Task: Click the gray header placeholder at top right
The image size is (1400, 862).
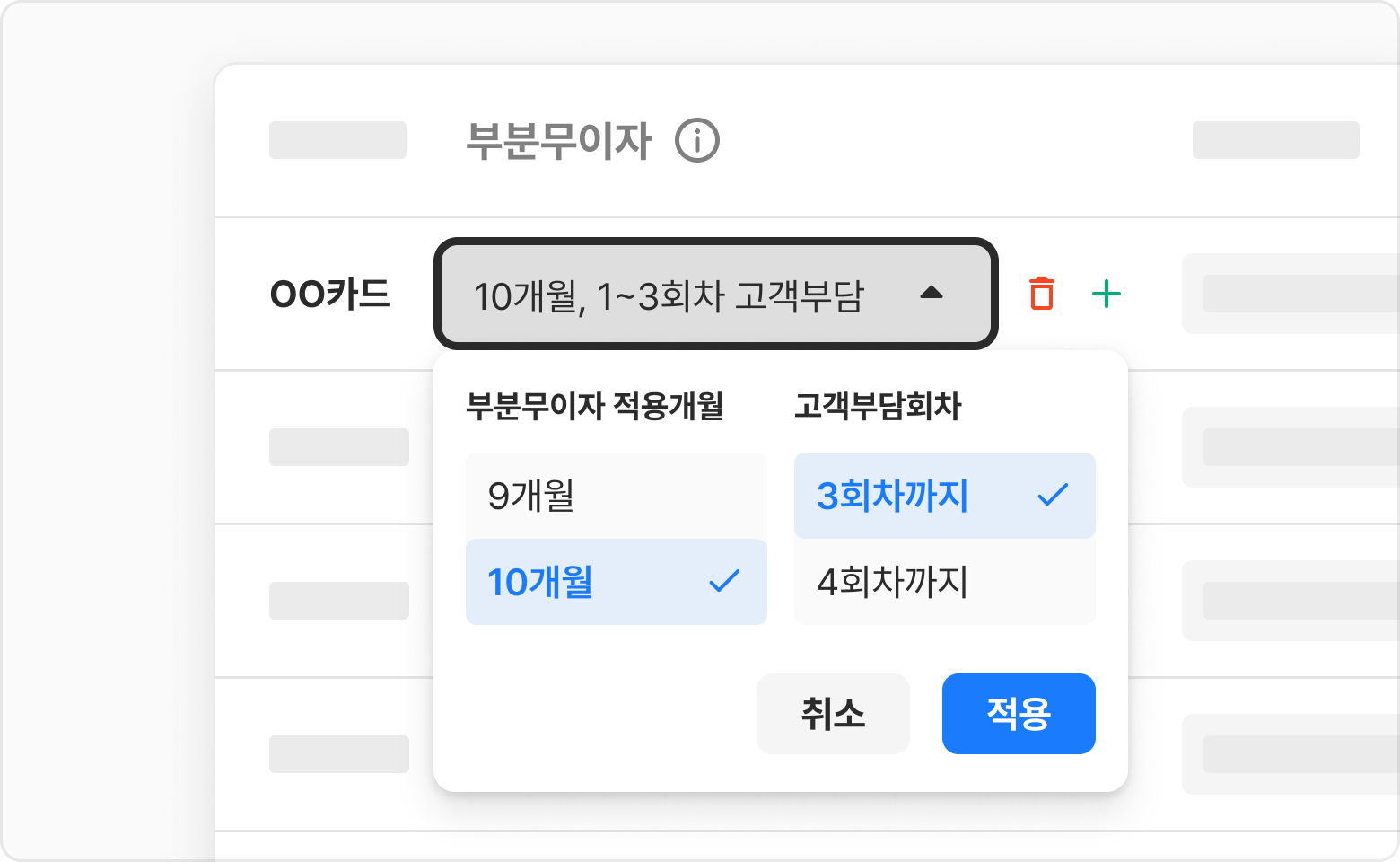Action: pyautogui.click(x=1275, y=140)
